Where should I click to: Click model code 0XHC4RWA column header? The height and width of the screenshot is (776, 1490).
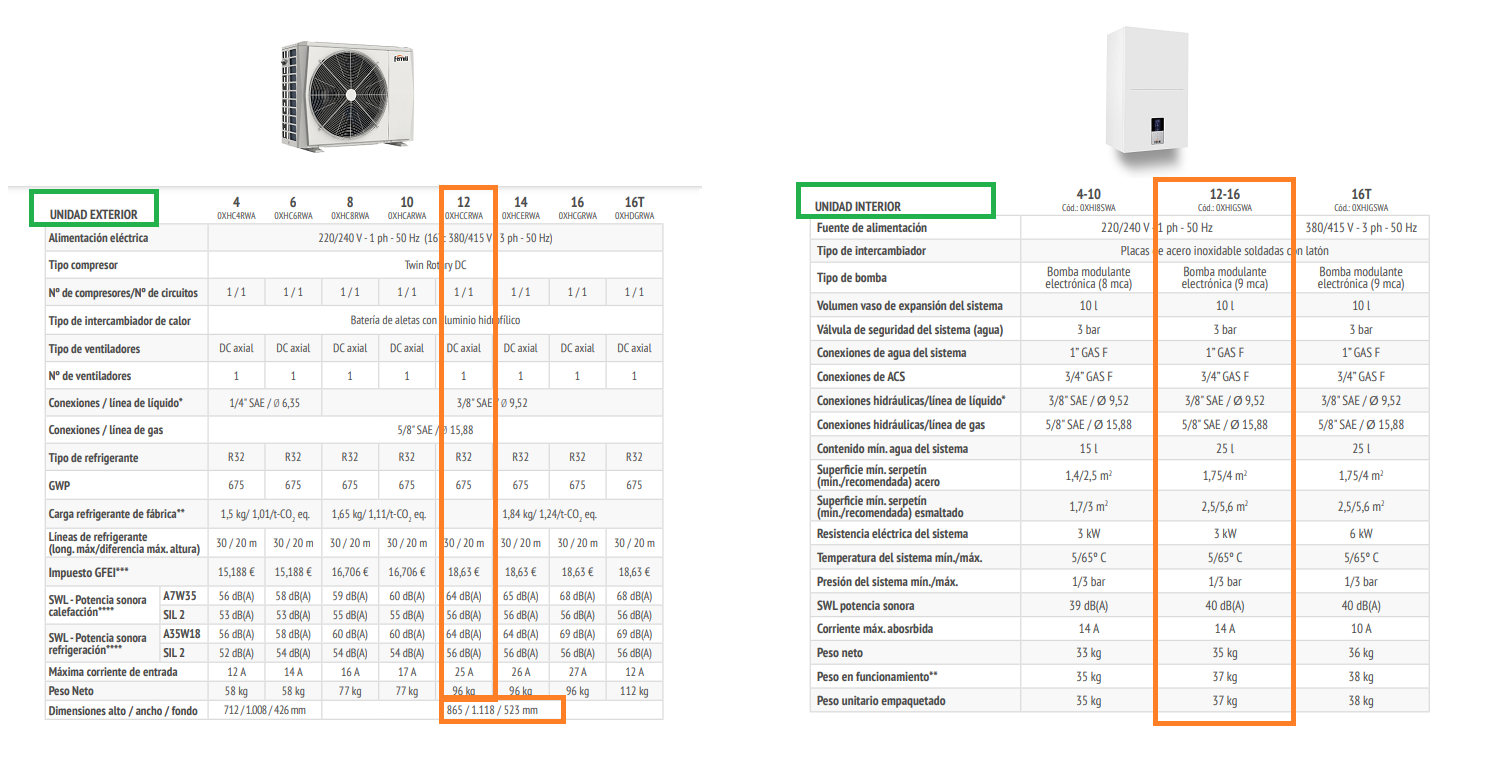pos(236,215)
